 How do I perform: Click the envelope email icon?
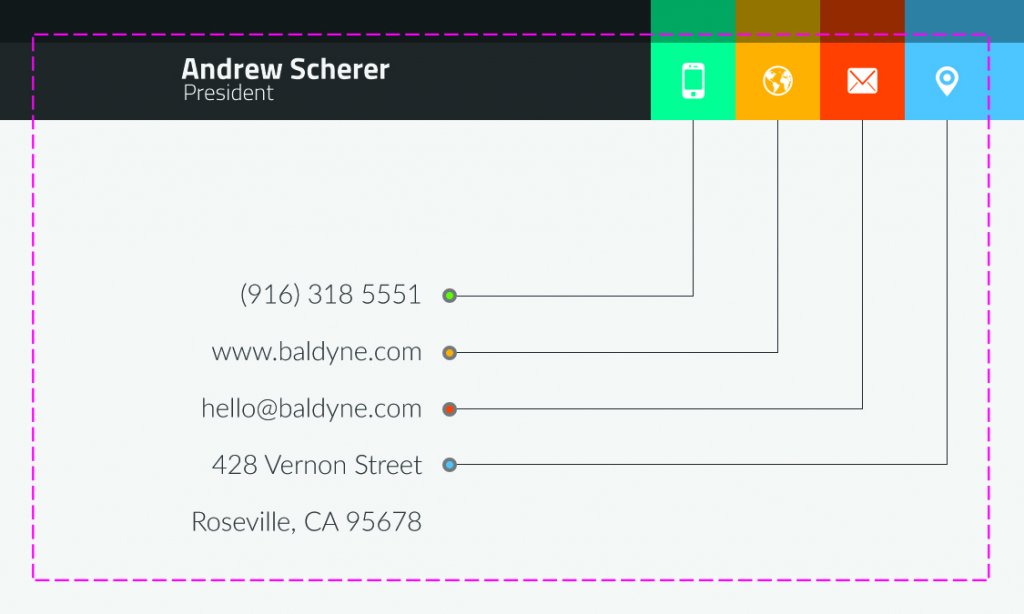click(x=862, y=81)
